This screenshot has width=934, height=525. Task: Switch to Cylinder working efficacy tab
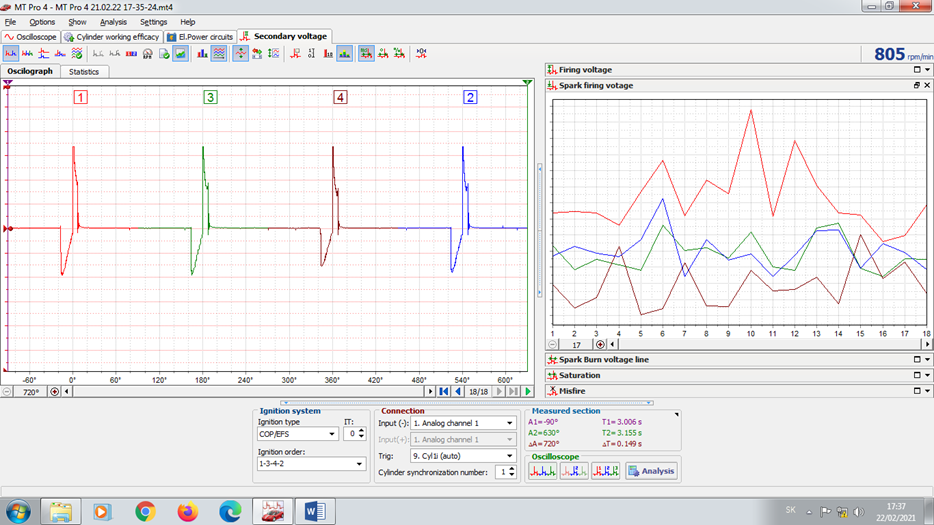(111, 37)
